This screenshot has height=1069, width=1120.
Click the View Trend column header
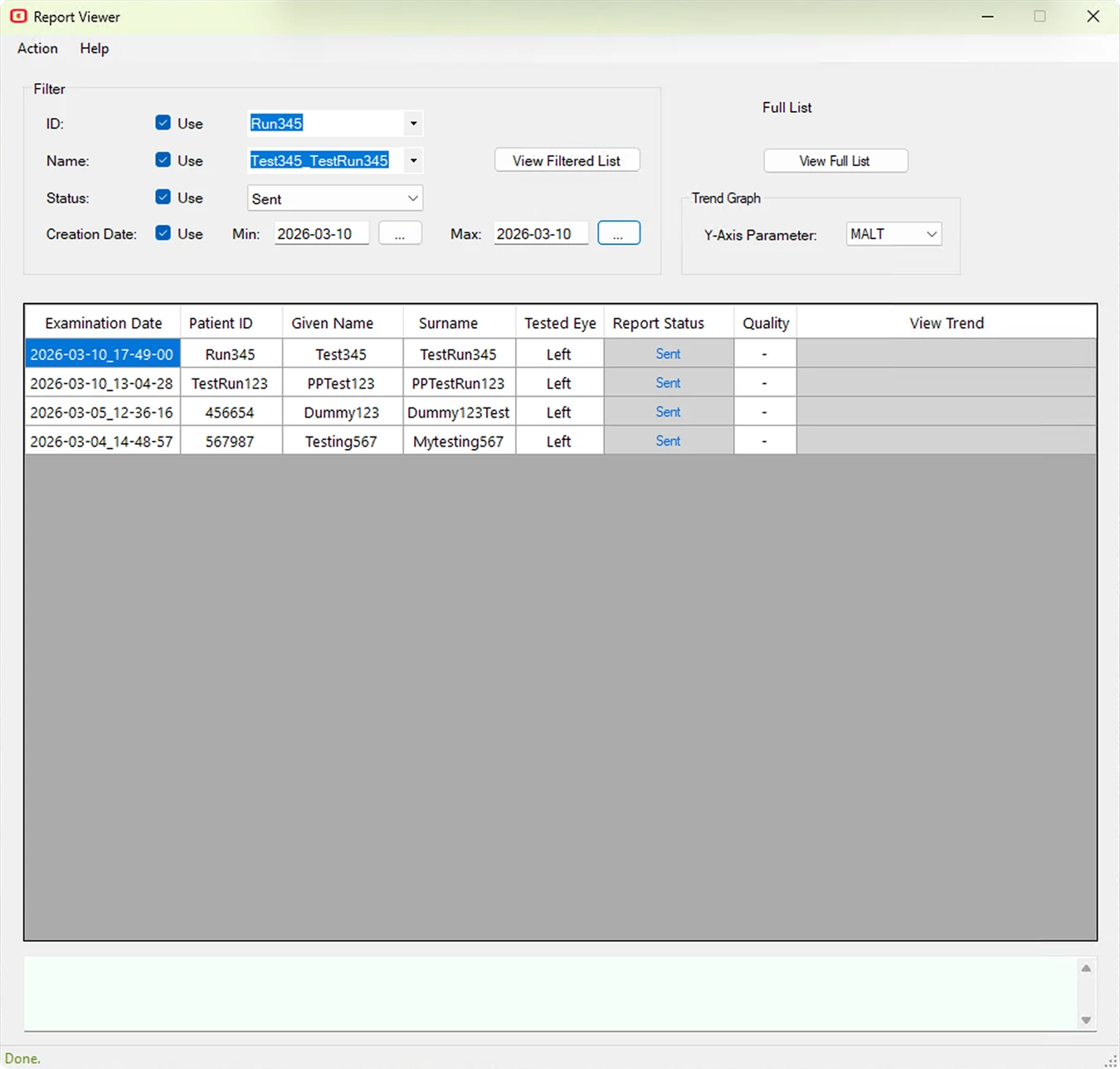pos(947,323)
